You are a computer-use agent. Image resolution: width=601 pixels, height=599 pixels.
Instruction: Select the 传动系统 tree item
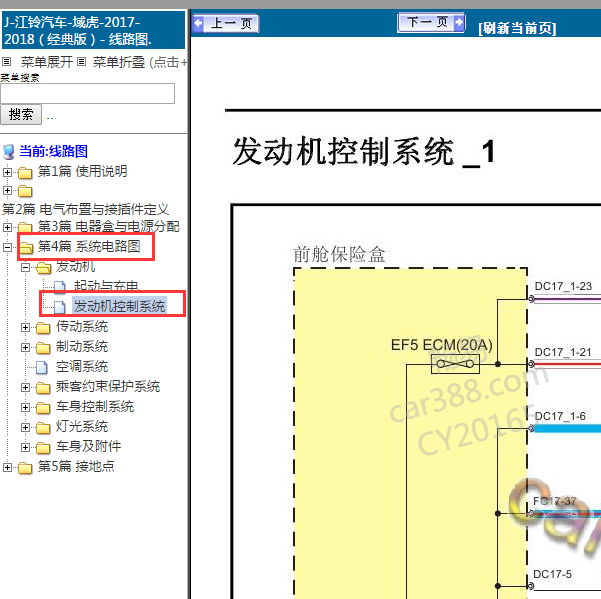pos(82,327)
